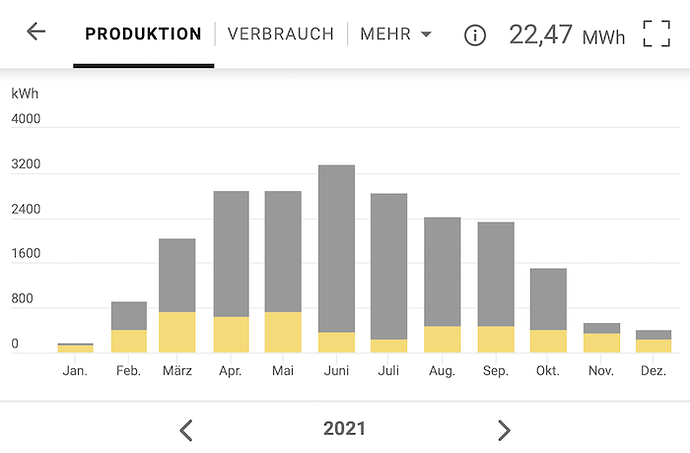Go to next year with right chevron
690x453 pixels.
pos(504,430)
